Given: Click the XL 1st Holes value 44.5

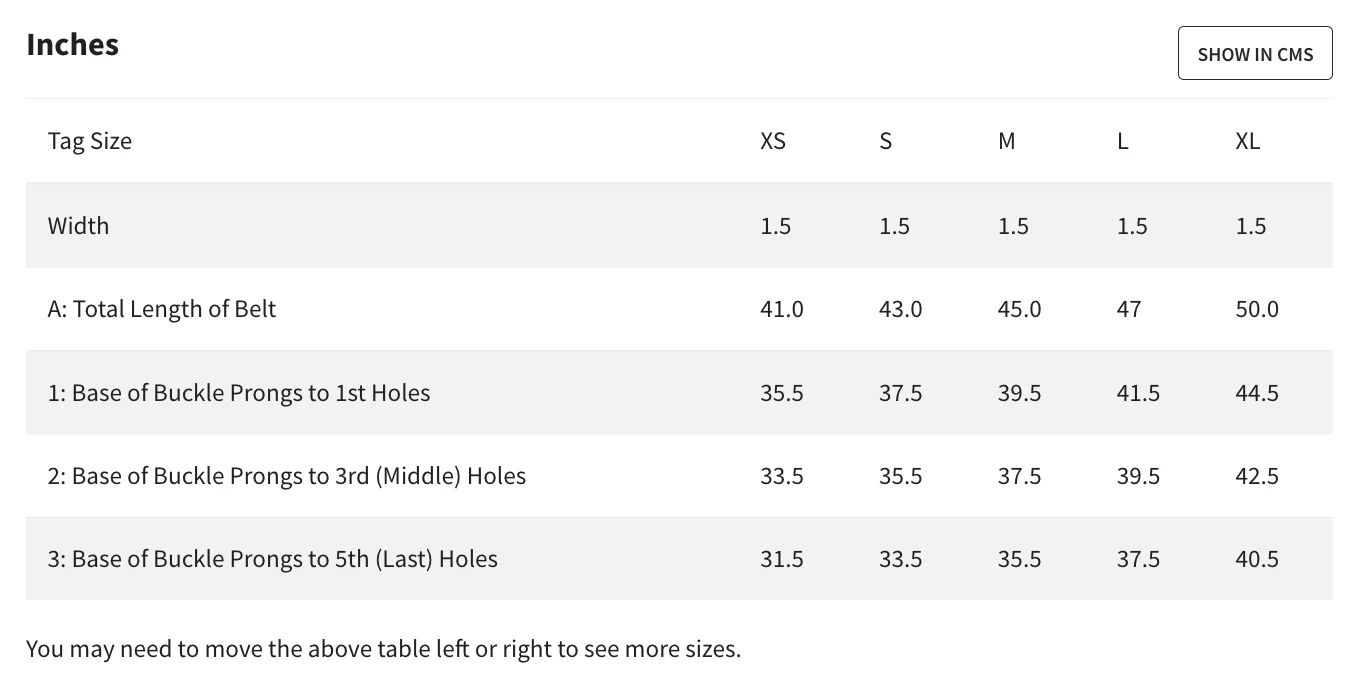Looking at the screenshot, I should pos(1257,393).
